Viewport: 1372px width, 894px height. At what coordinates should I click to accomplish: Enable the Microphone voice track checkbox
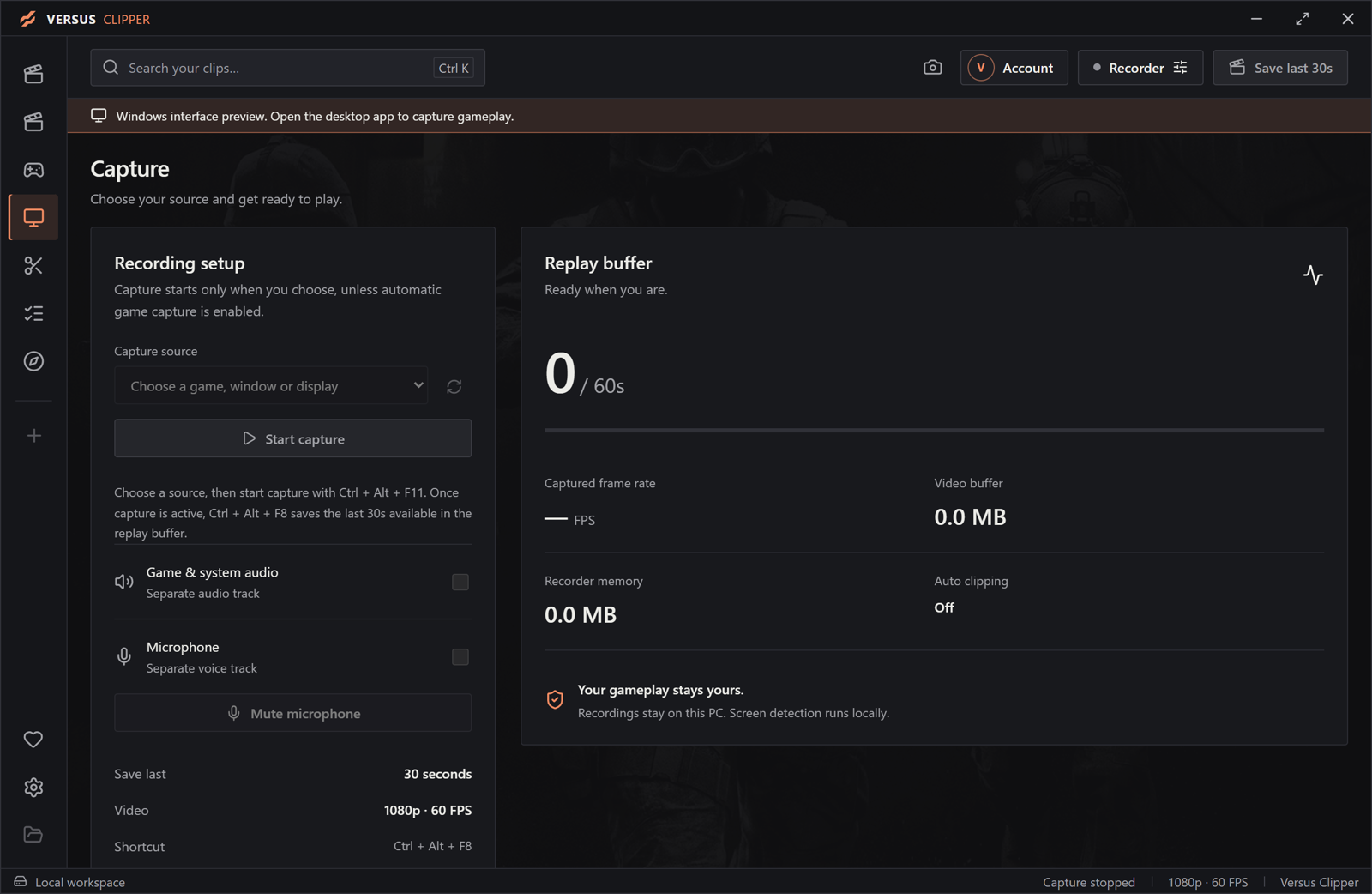[460, 657]
